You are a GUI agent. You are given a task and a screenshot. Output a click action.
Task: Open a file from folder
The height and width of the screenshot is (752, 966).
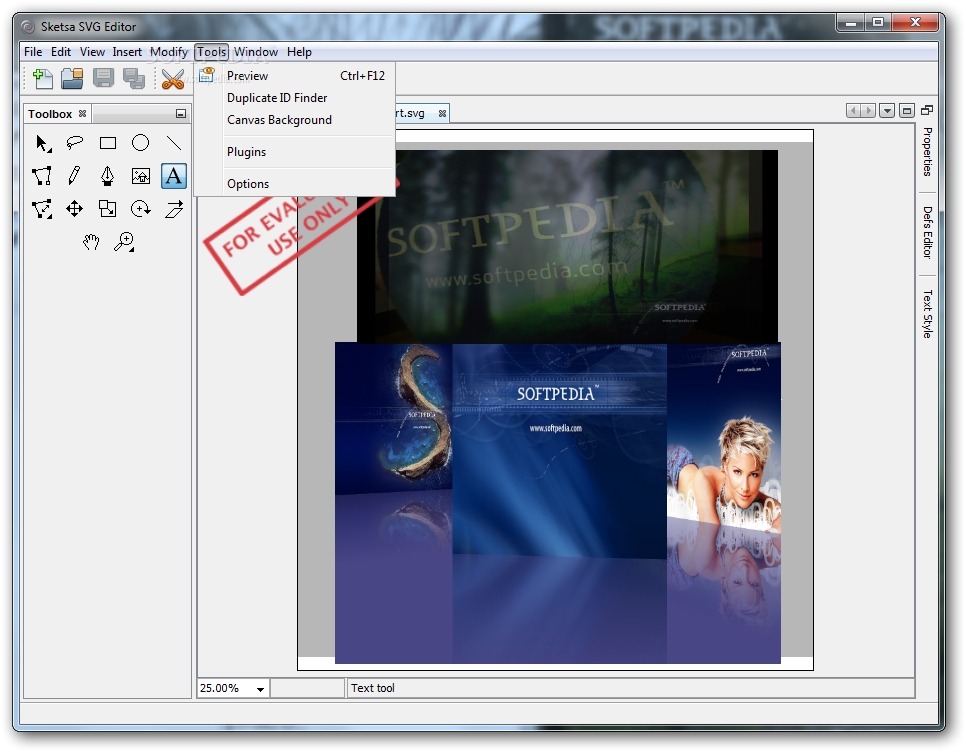pyautogui.click(x=72, y=79)
